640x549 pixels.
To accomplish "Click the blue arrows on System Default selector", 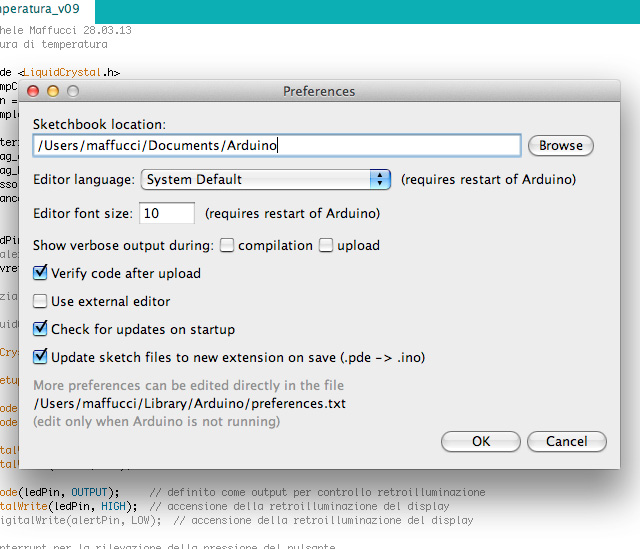I will click(x=379, y=180).
